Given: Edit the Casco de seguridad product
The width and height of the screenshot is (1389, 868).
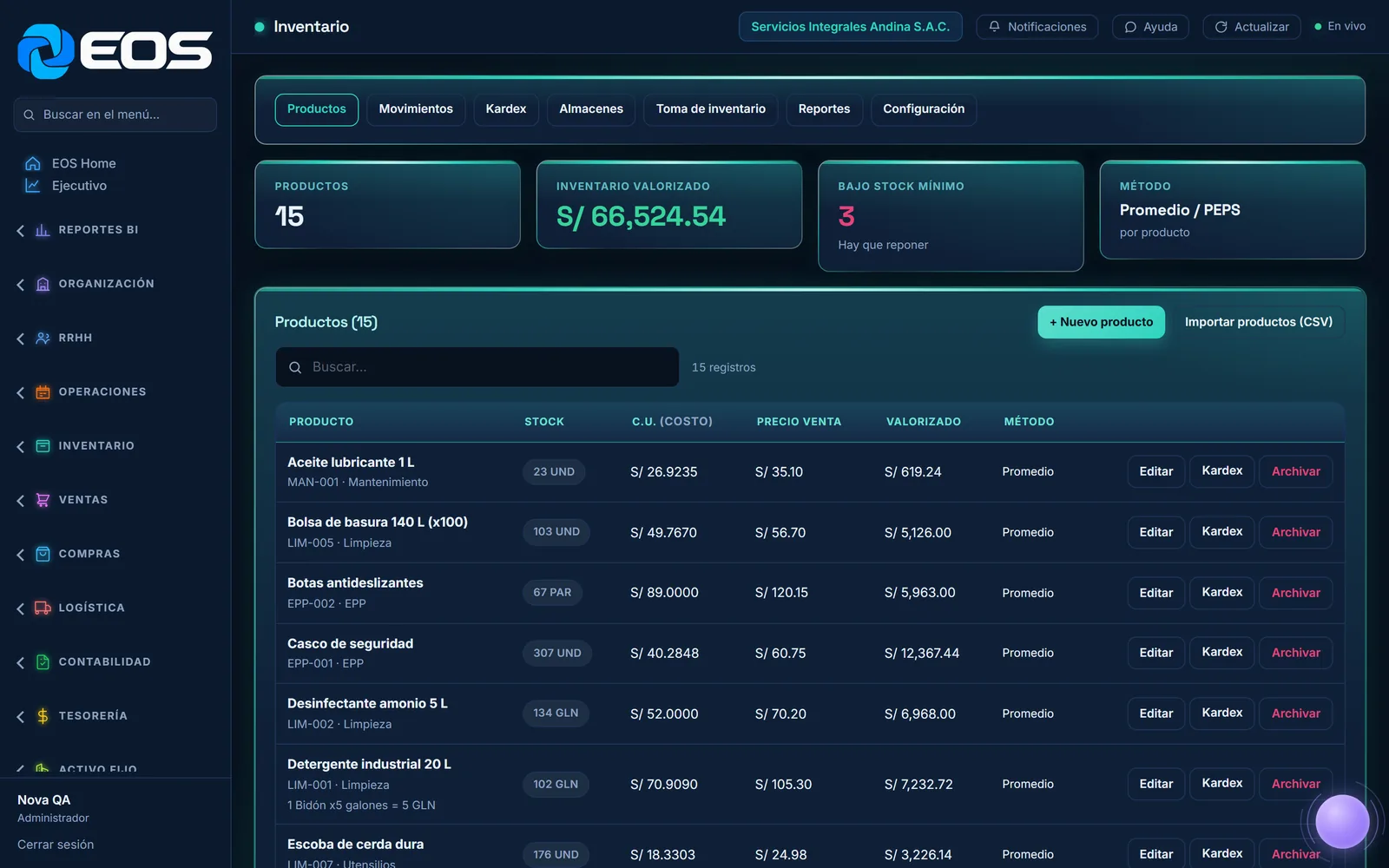Looking at the screenshot, I should click(1155, 653).
